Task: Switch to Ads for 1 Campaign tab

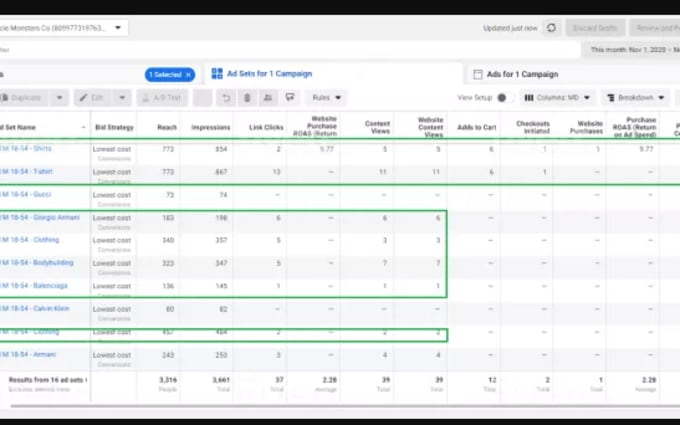Action: 522,74
